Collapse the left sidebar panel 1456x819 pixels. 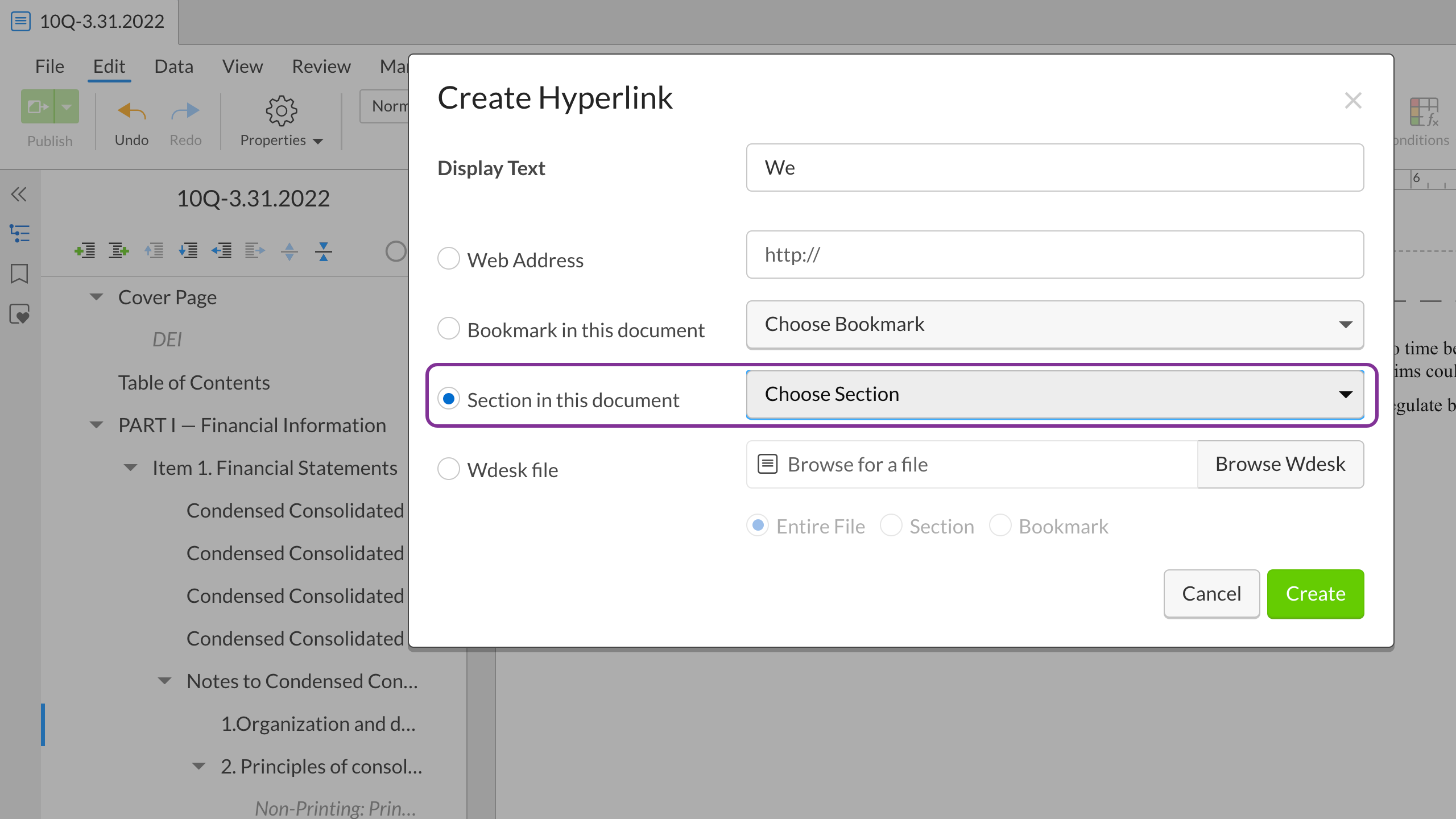pyautogui.click(x=19, y=194)
